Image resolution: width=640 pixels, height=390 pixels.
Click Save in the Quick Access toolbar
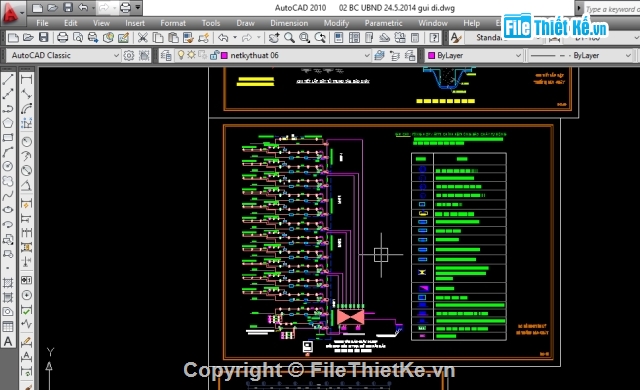tap(68, 7)
